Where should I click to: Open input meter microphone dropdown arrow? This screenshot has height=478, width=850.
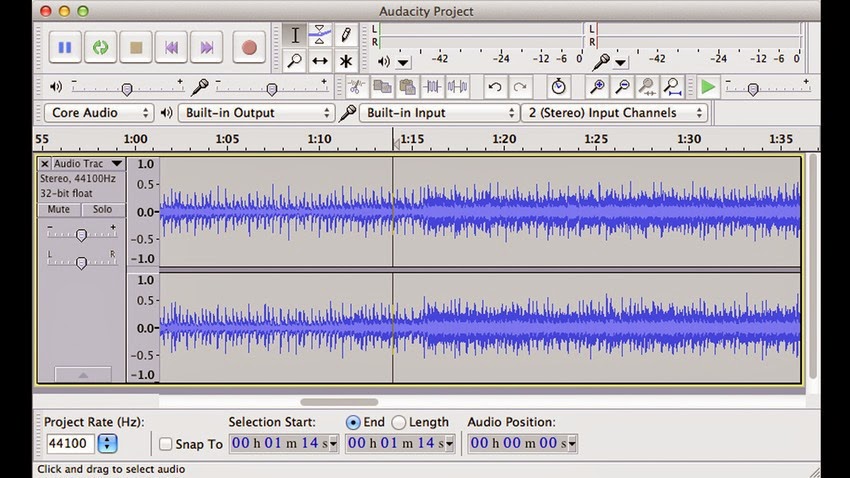click(x=621, y=62)
